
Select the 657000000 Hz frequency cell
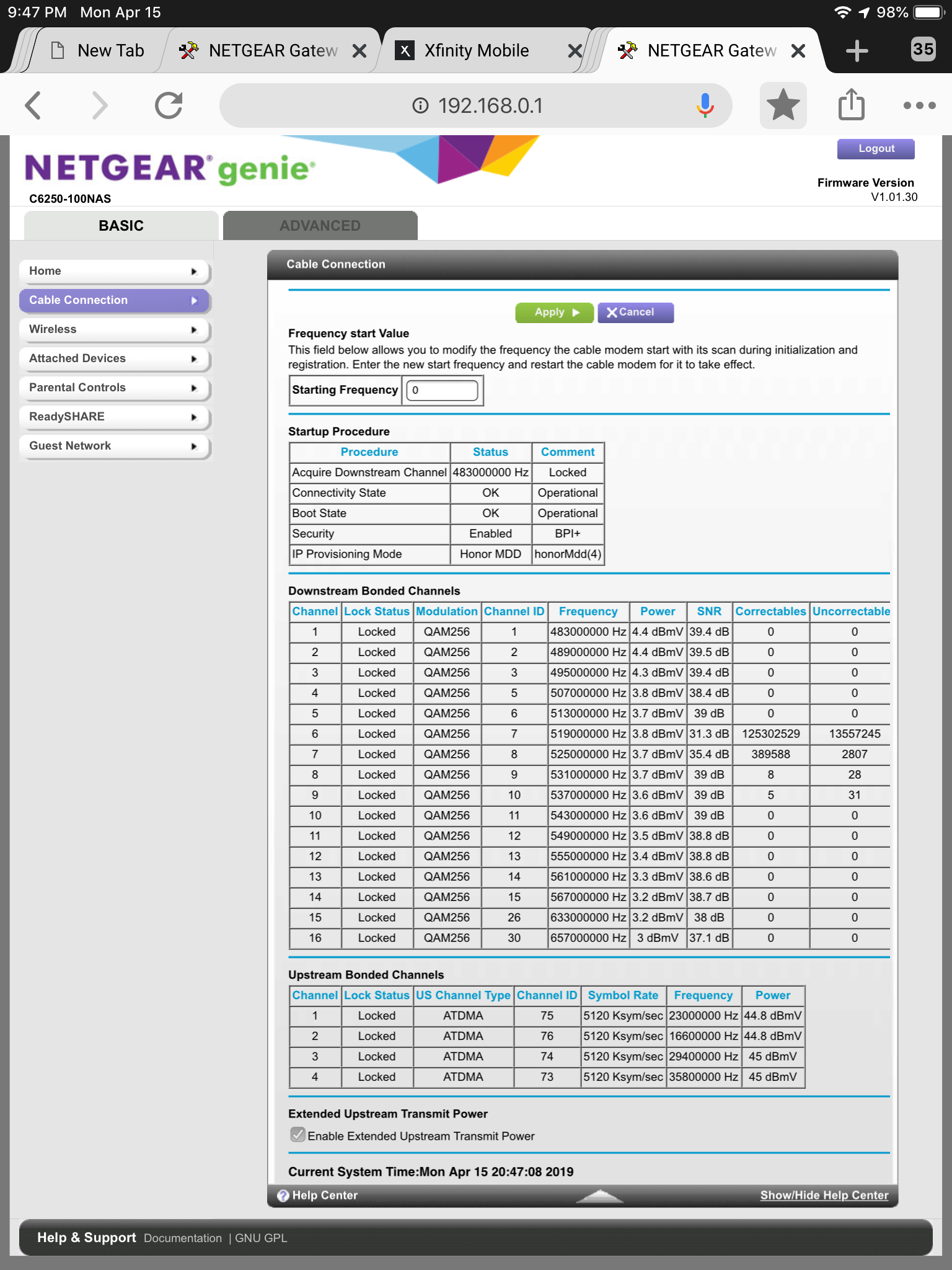(x=588, y=938)
